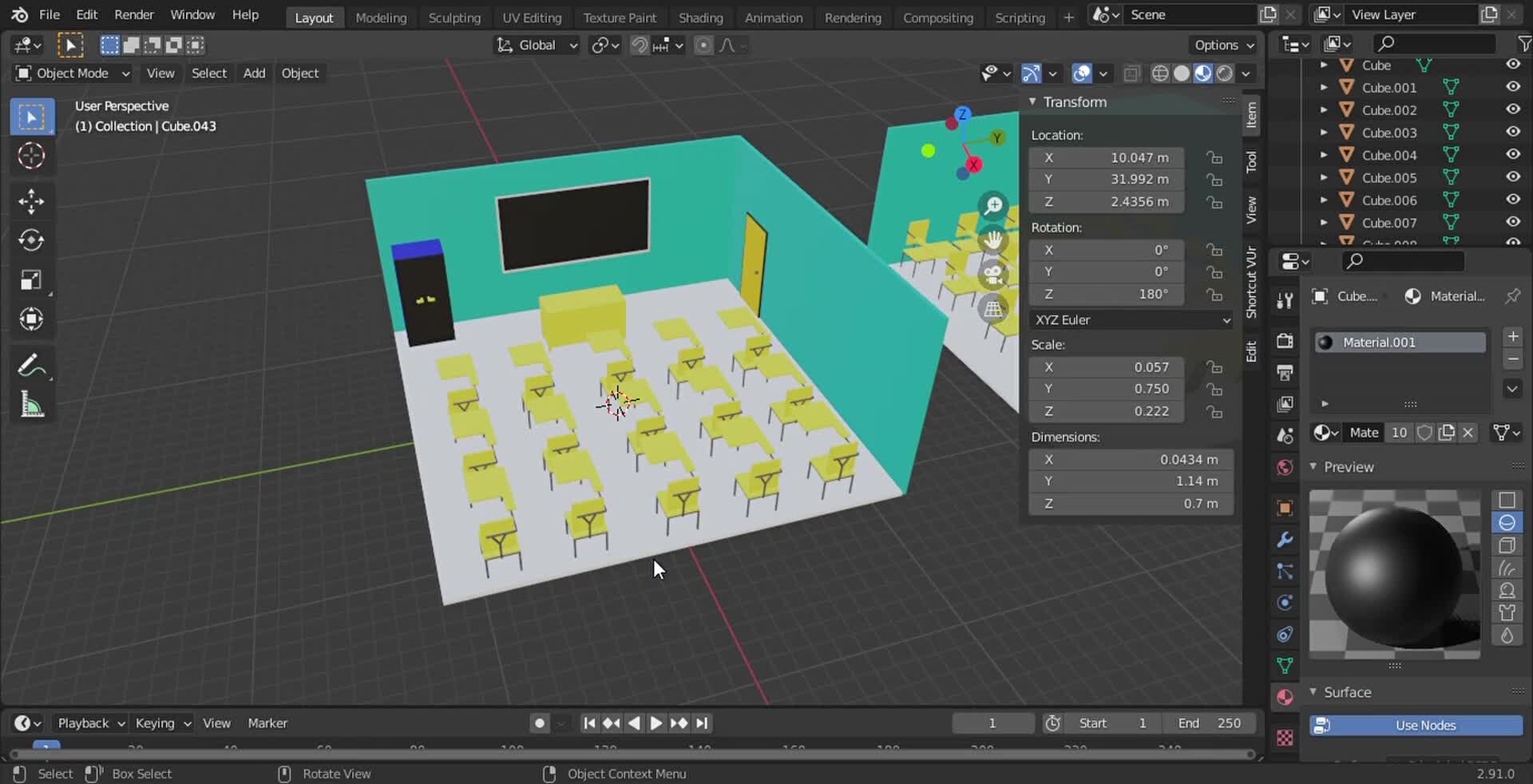Screen dimensions: 1533x784
Task: Select the Measure tool
Action: coord(31,406)
